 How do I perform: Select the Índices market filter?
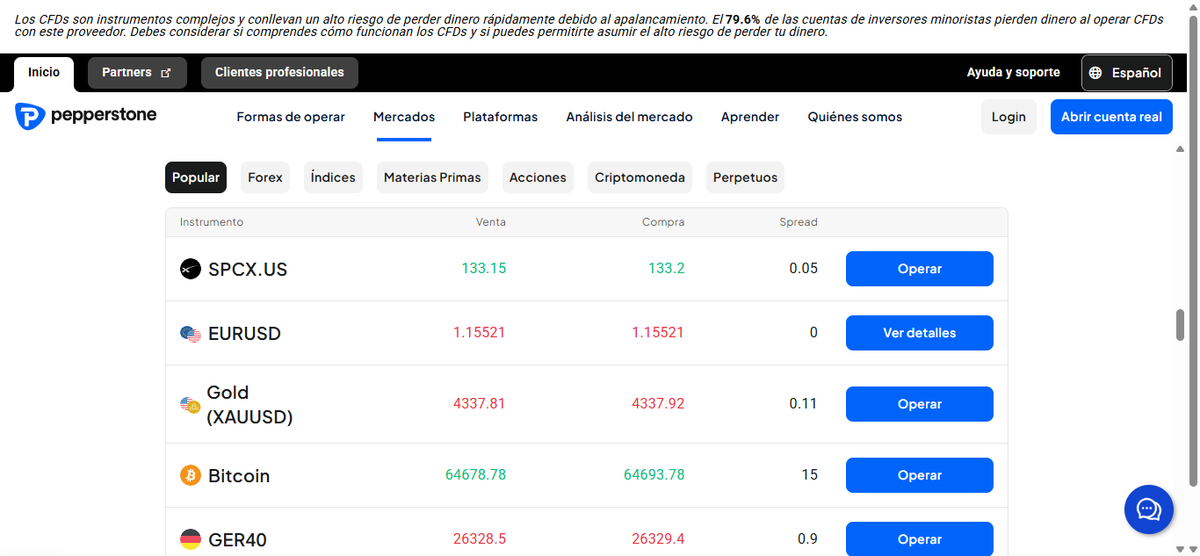tap(333, 177)
